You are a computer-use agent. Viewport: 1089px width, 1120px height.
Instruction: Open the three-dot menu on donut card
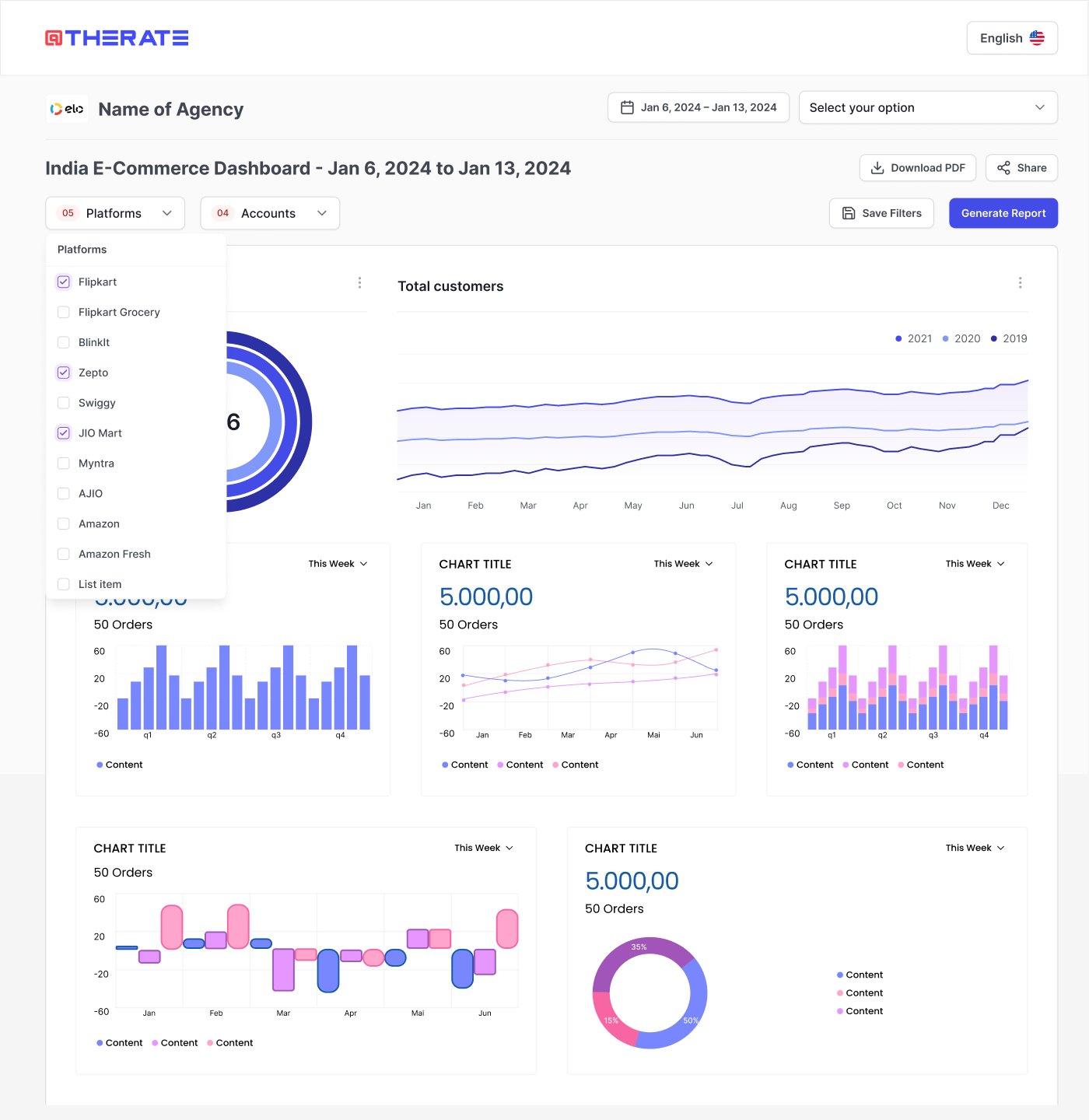point(359,283)
